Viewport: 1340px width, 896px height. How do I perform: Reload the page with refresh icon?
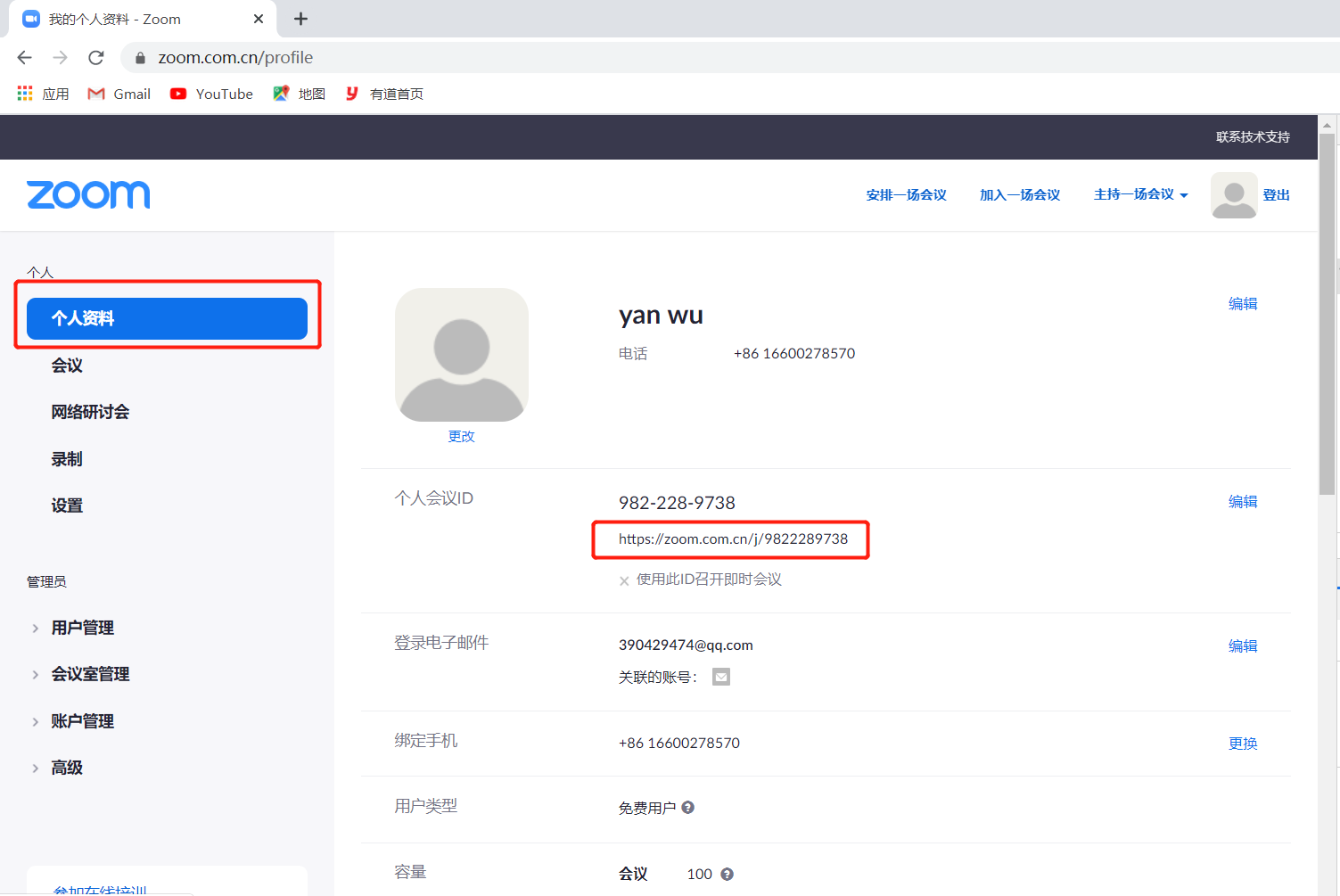96,58
